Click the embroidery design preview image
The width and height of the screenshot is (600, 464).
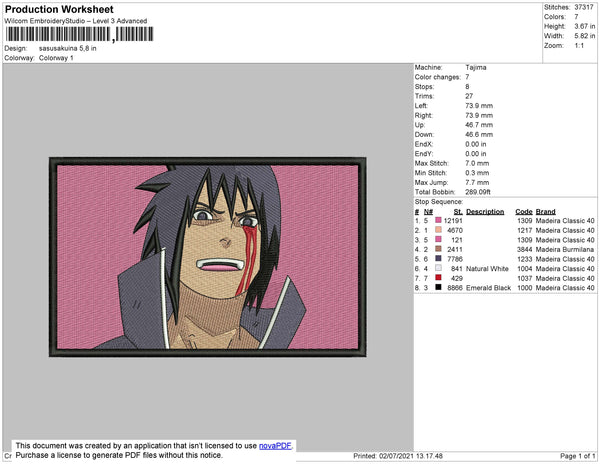tap(208, 257)
